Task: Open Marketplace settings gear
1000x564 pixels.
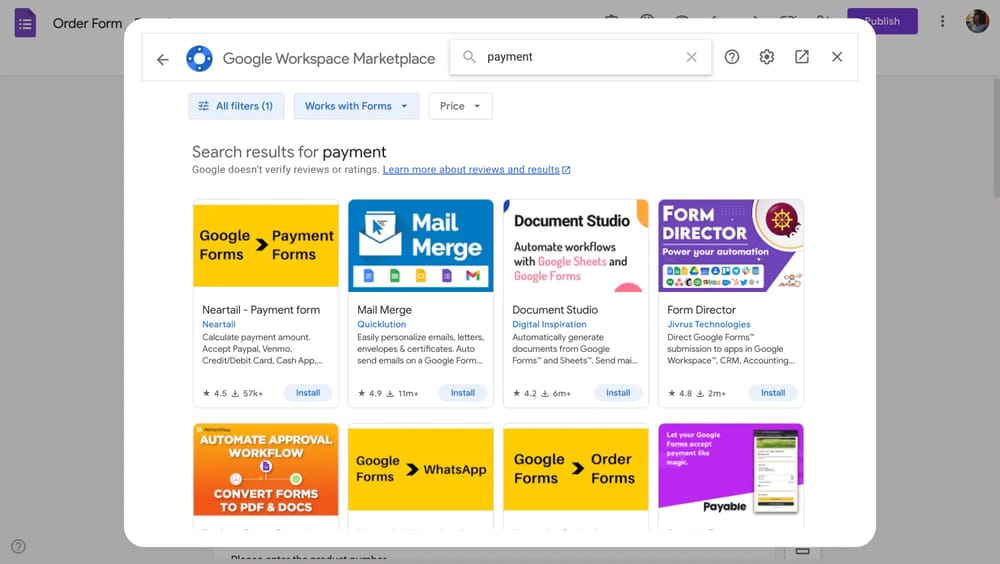Action: point(767,57)
